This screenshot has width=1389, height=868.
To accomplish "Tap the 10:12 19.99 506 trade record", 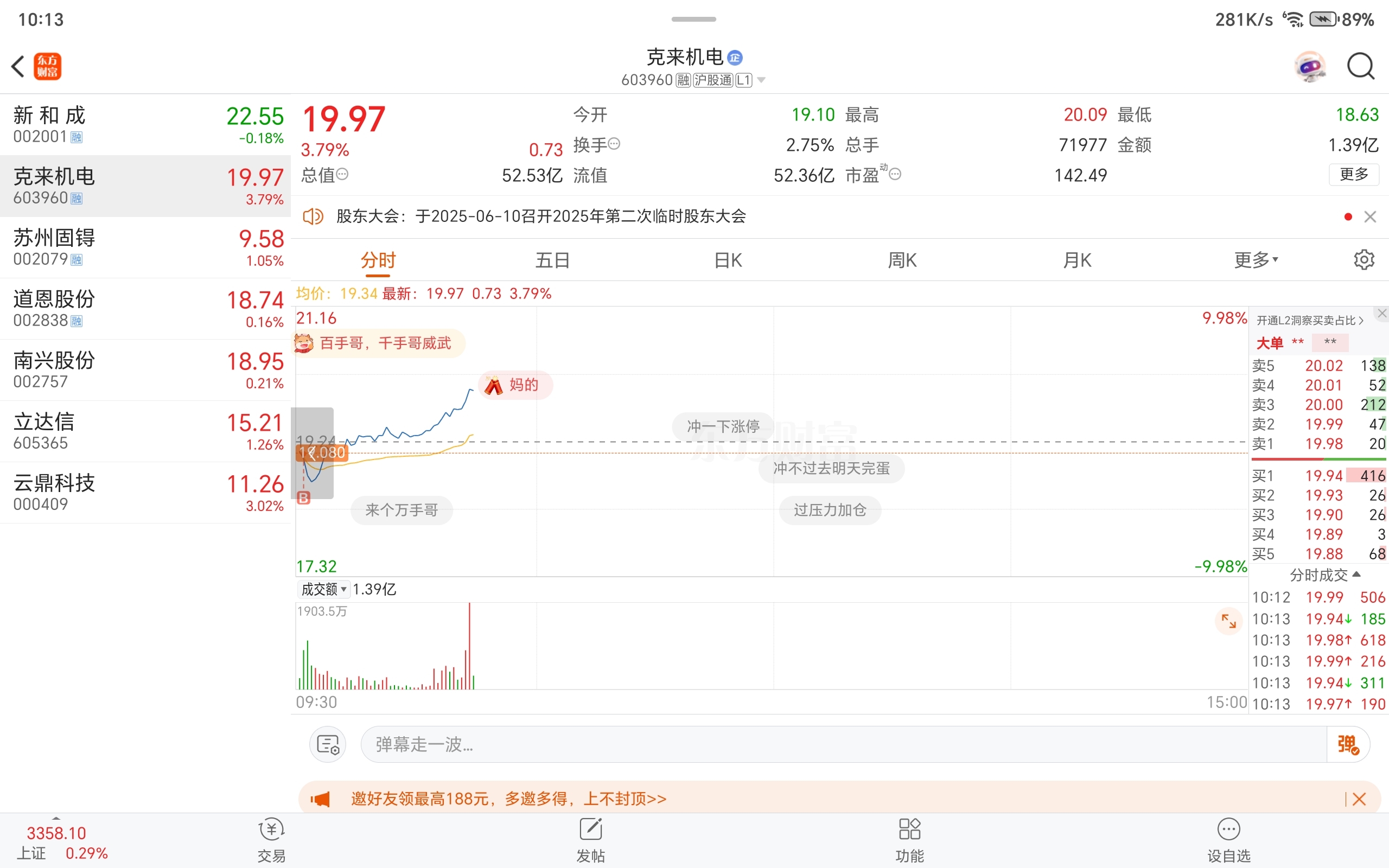I will 1318,597.
